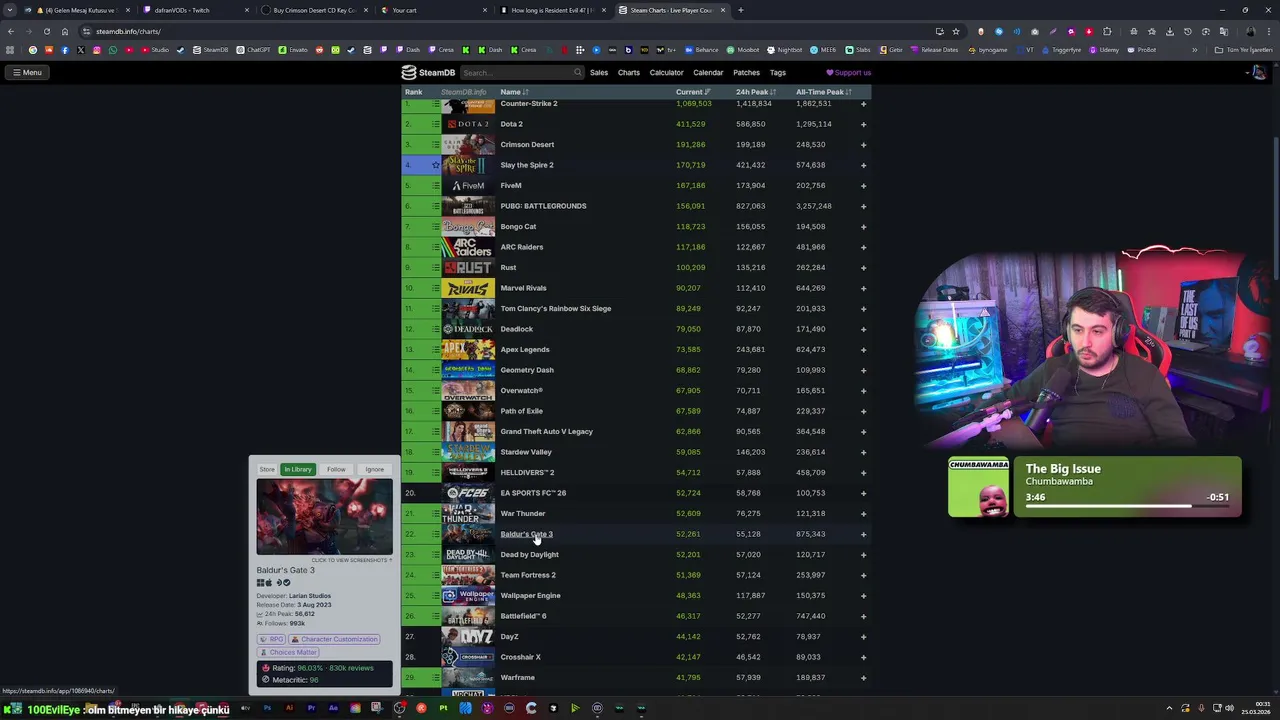Expand the plus button for Dota 2

pyautogui.click(x=863, y=124)
